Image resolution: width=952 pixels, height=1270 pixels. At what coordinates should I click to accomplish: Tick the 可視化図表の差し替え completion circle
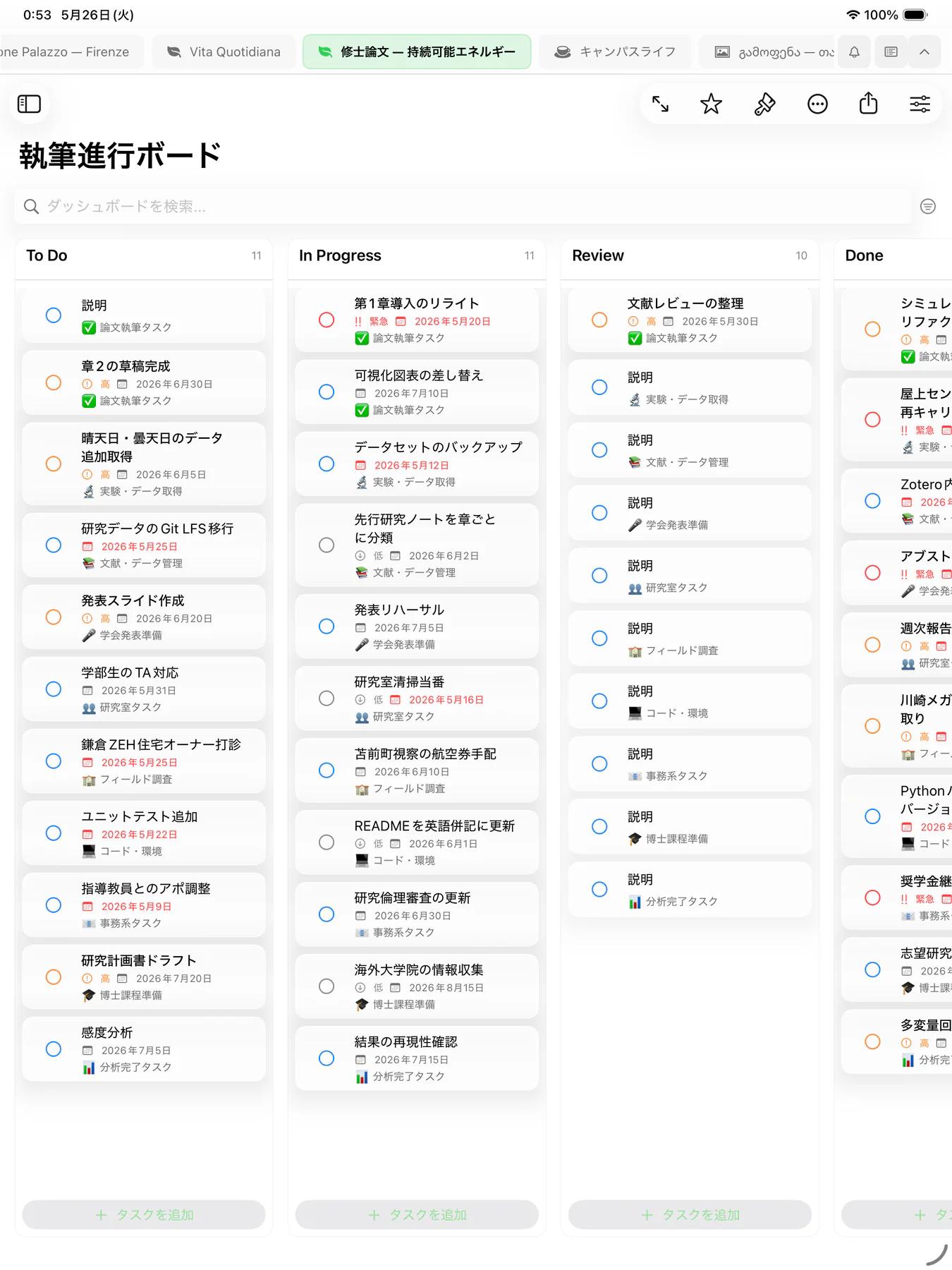327,392
